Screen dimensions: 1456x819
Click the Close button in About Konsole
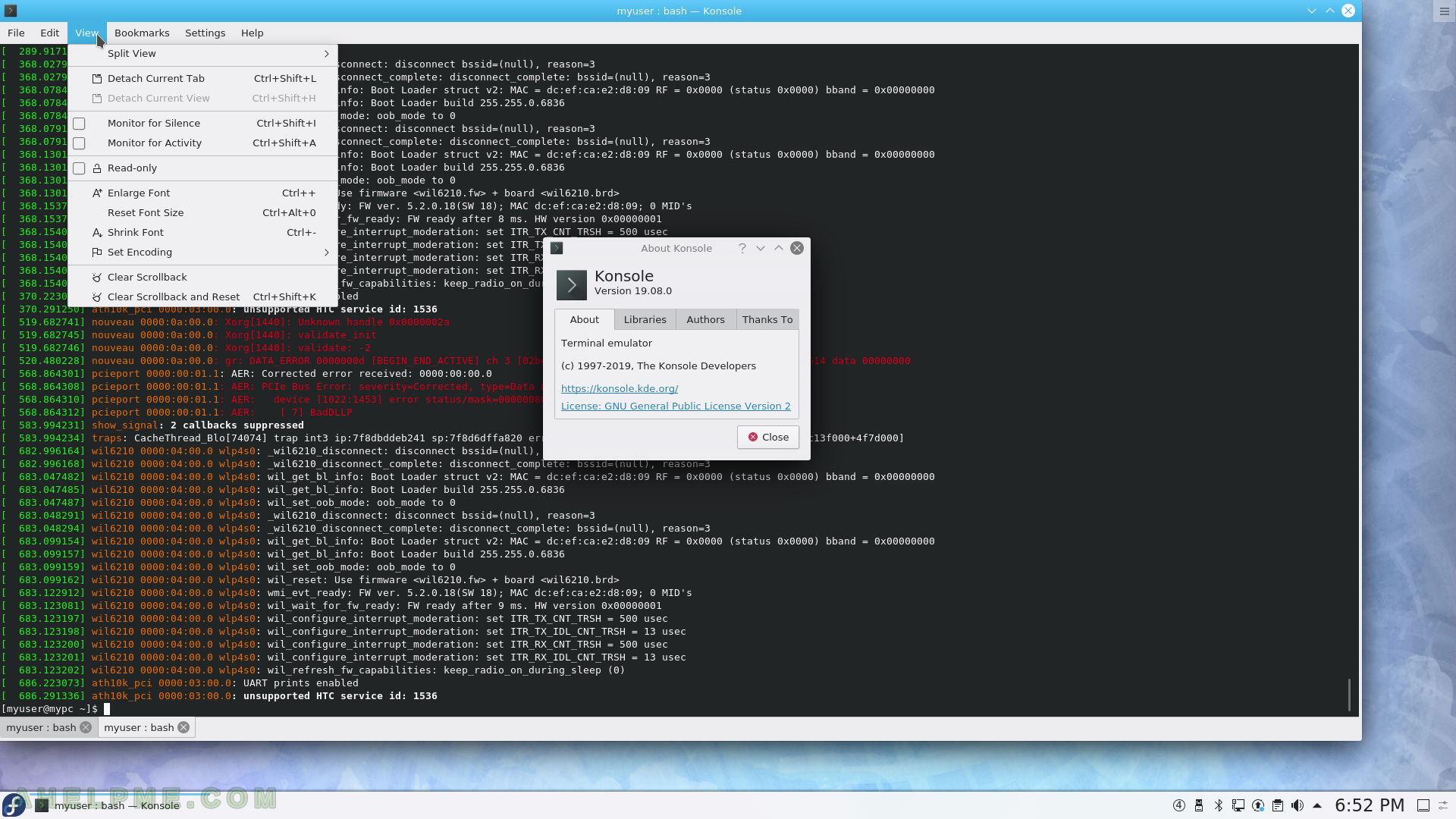[x=767, y=438]
